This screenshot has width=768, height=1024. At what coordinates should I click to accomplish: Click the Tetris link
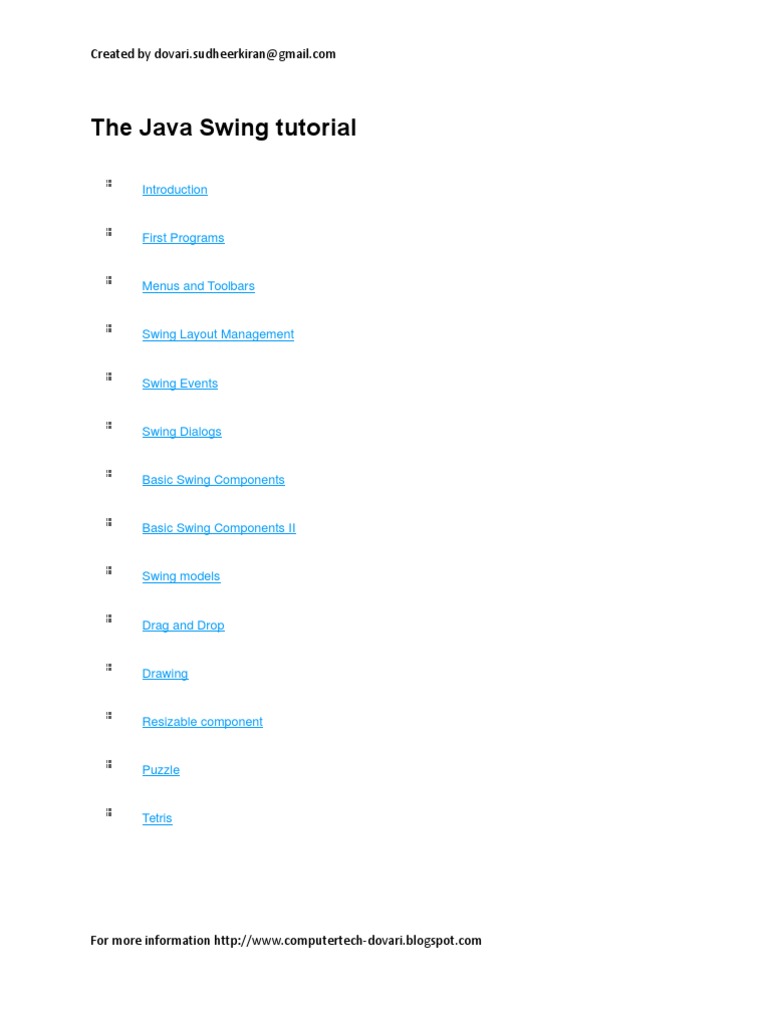coord(157,818)
